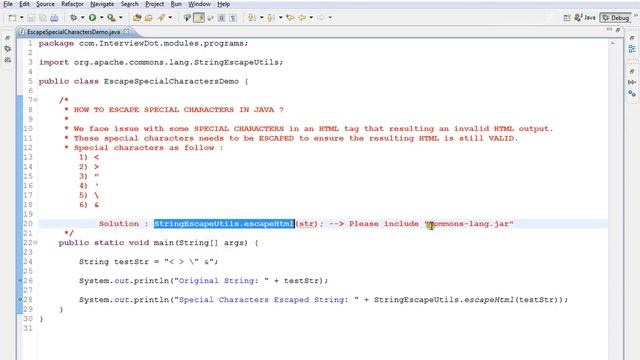Collapse the comment fold at line 7

point(36,100)
